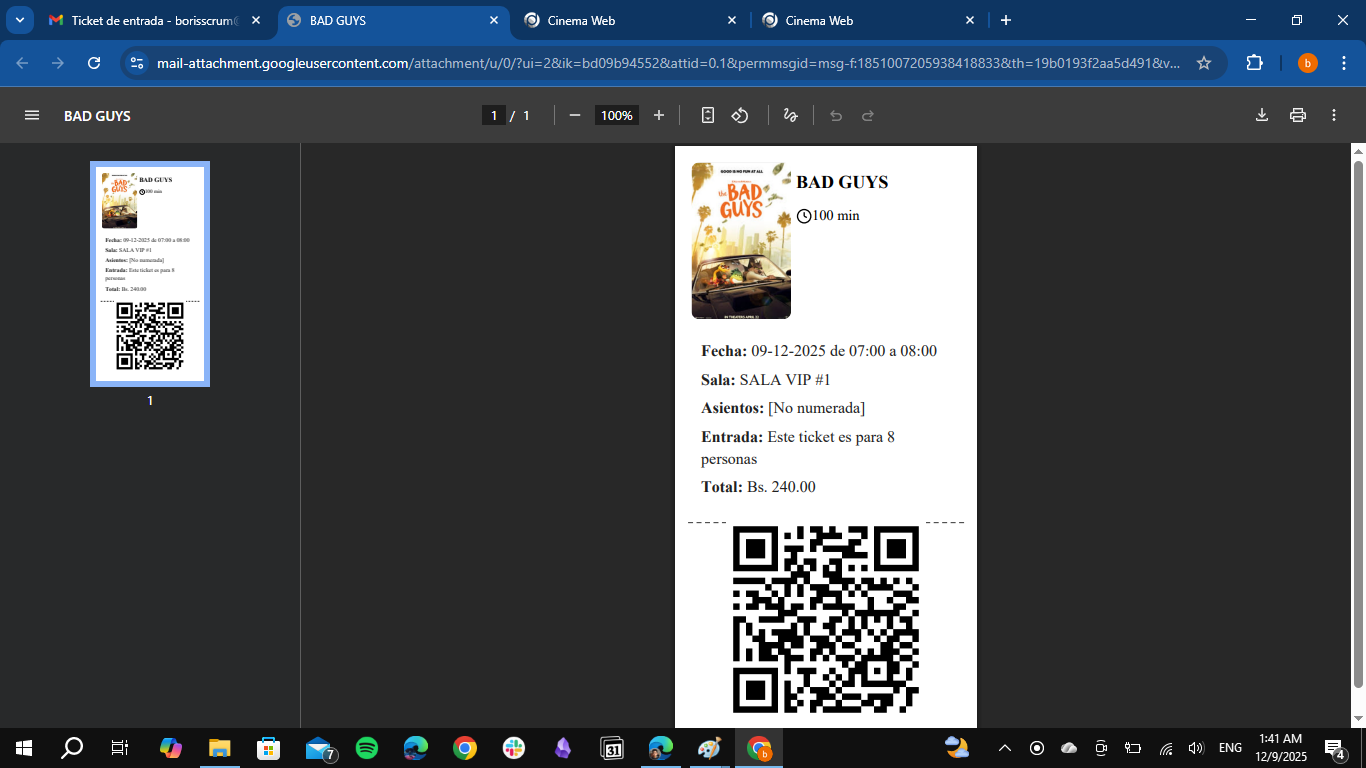1366x768 pixels.
Task: Open the browser extensions puzzle icon
Action: point(1254,62)
